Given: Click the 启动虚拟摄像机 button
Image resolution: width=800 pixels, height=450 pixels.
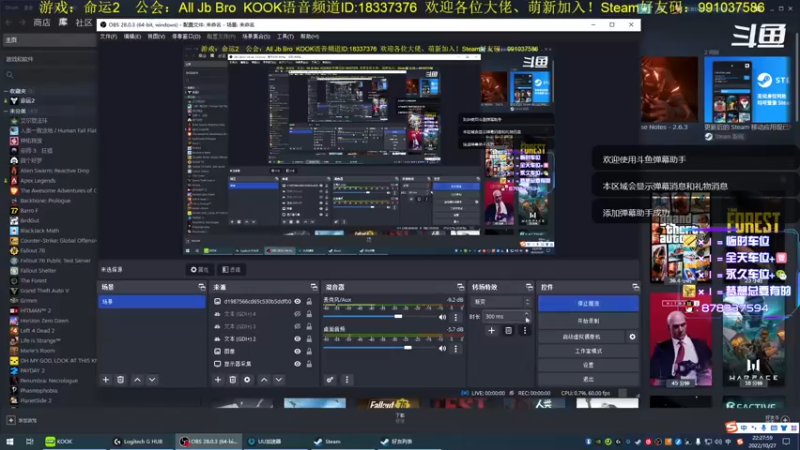Looking at the screenshot, I should pos(581,337).
